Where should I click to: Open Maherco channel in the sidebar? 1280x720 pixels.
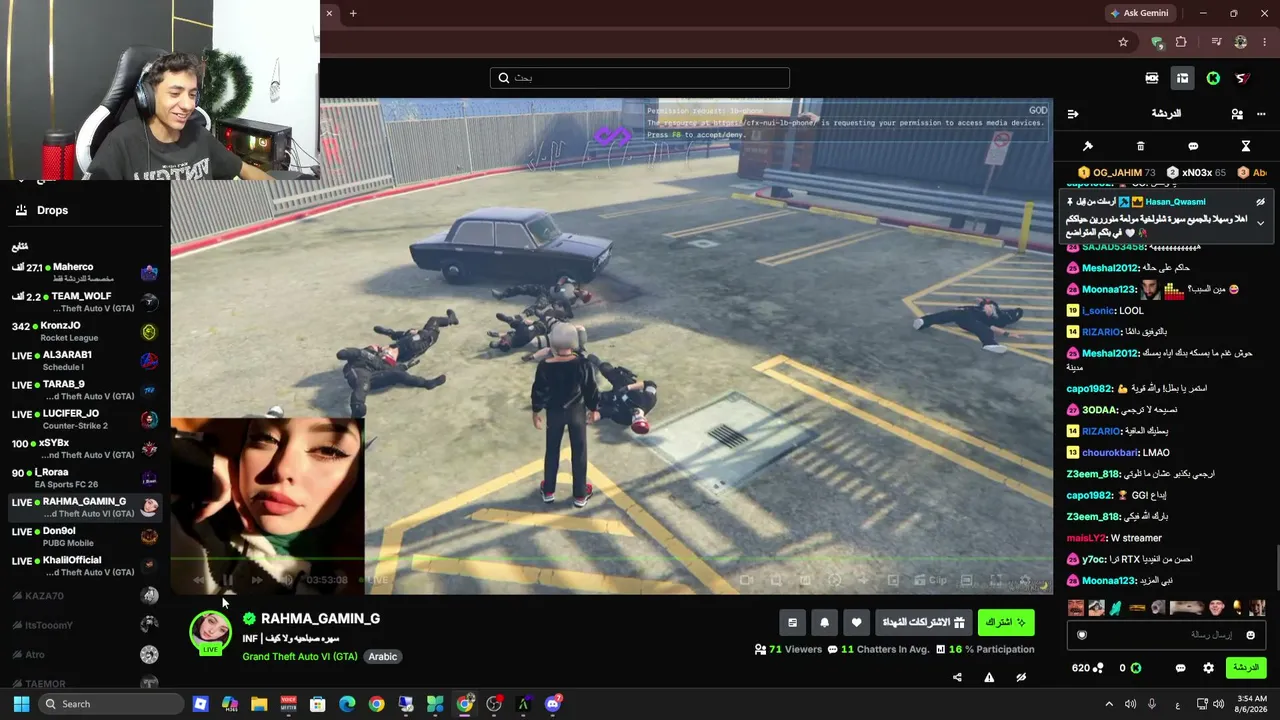click(84, 272)
